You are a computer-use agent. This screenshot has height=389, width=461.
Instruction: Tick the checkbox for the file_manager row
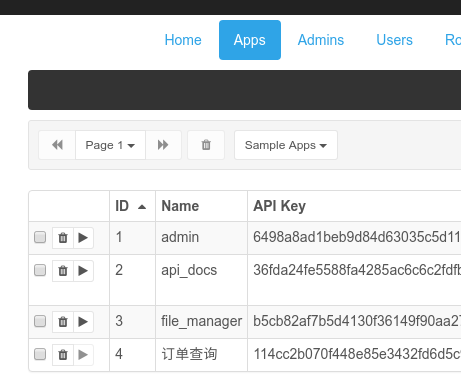click(40, 321)
